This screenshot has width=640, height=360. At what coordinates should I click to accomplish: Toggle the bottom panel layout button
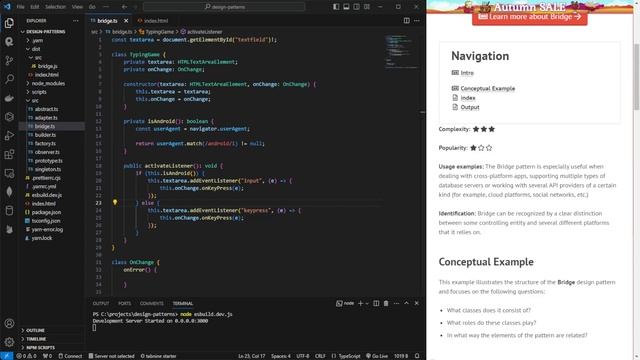pyautogui.click(x=346, y=7)
